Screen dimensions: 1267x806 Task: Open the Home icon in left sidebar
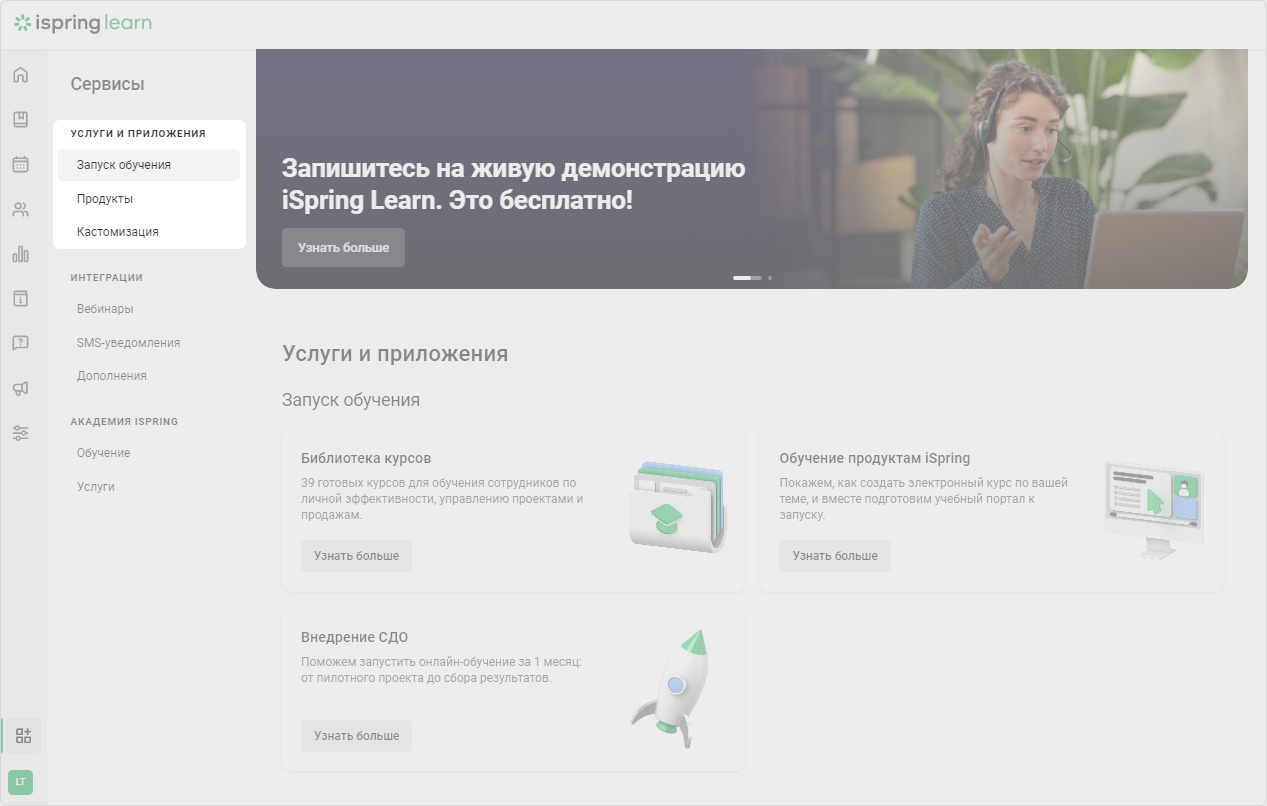click(21, 75)
